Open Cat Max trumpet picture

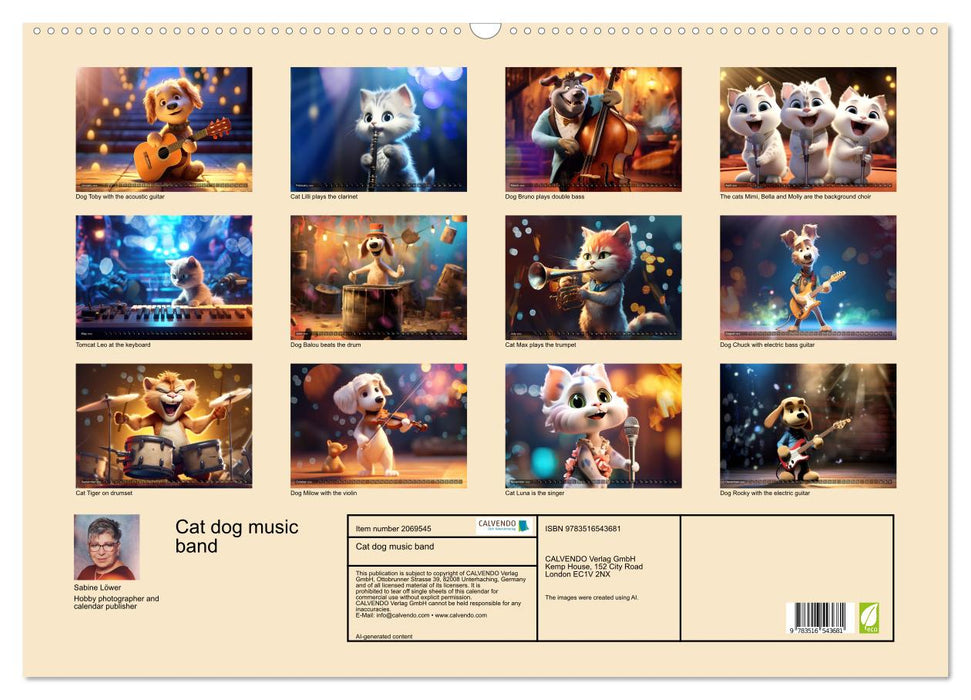click(593, 277)
